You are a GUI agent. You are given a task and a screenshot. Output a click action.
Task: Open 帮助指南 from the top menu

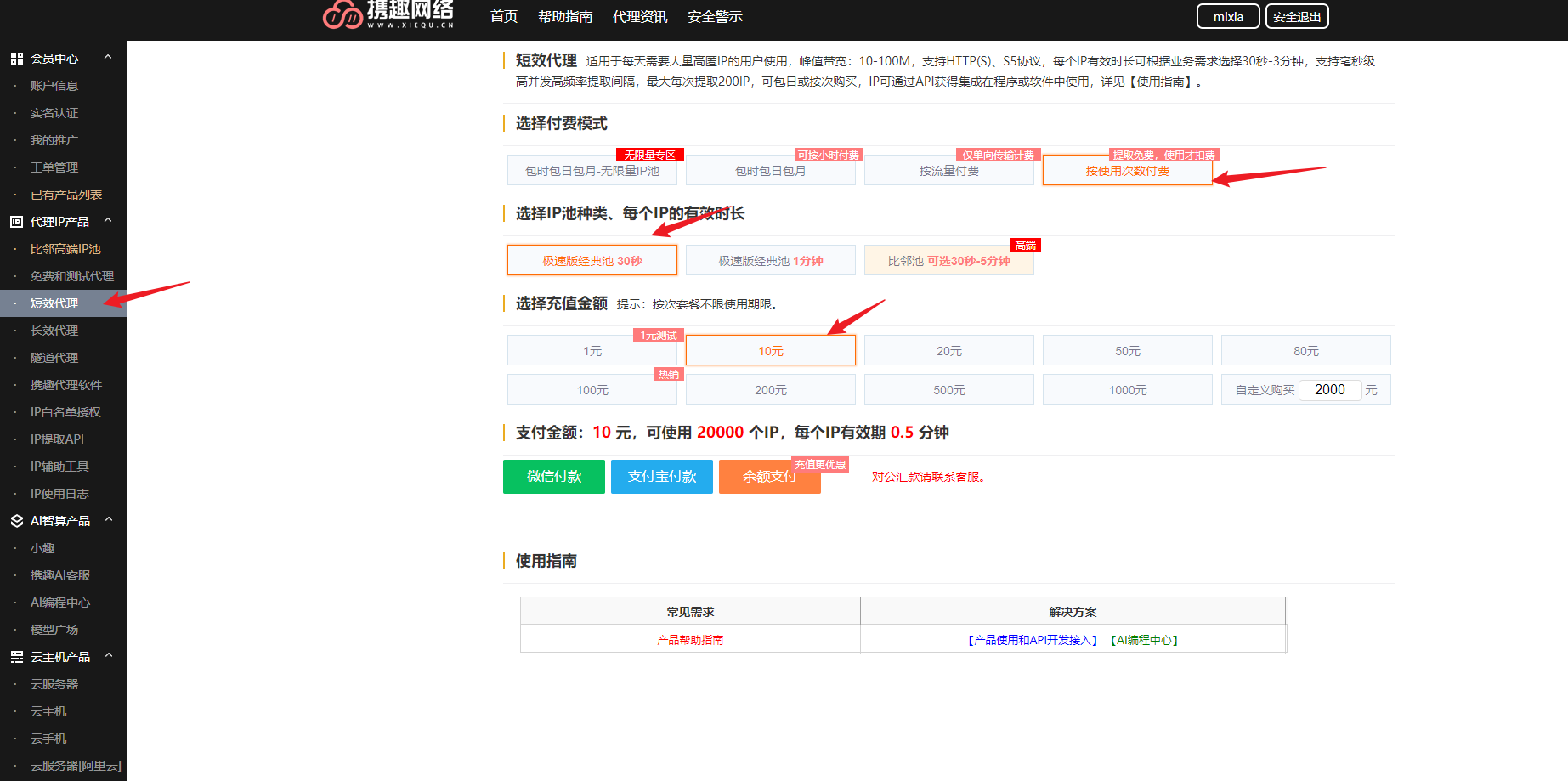(x=567, y=15)
